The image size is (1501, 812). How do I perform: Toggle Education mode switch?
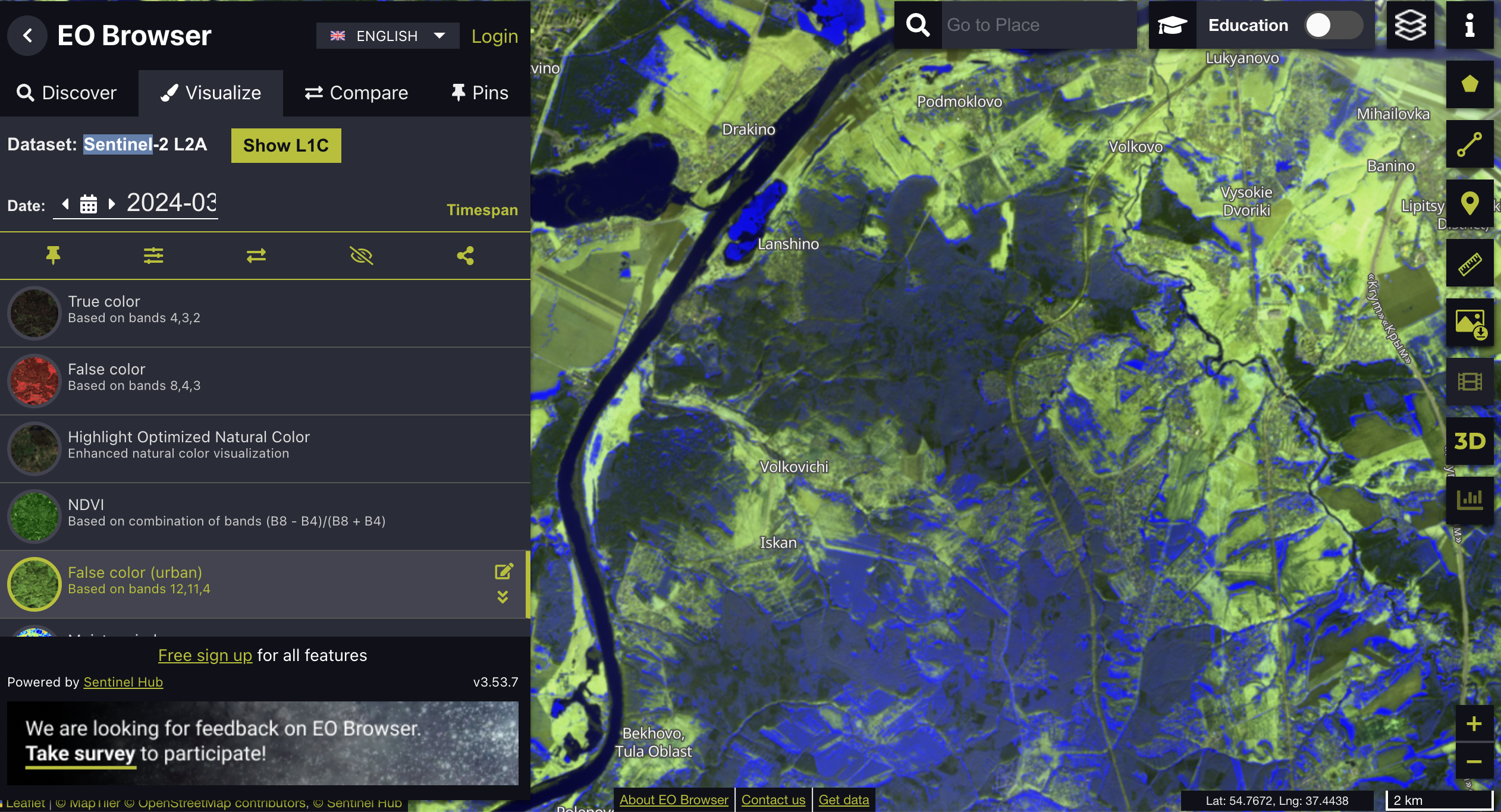pyautogui.click(x=1334, y=25)
